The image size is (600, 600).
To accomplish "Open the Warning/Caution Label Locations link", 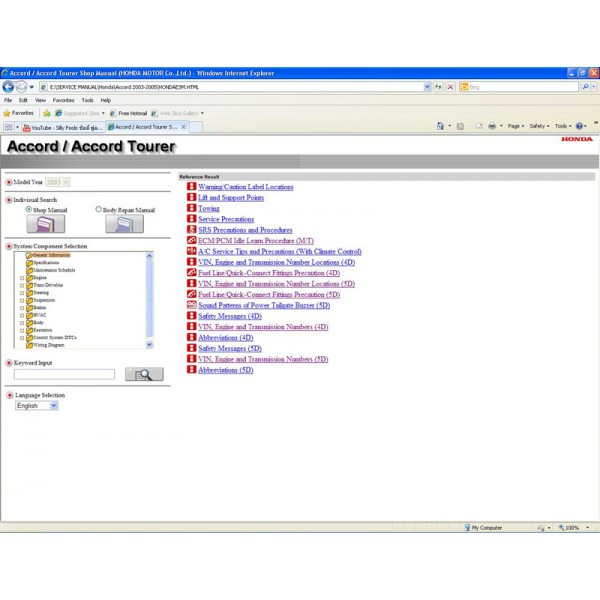I will pyautogui.click(x=246, y=187).
